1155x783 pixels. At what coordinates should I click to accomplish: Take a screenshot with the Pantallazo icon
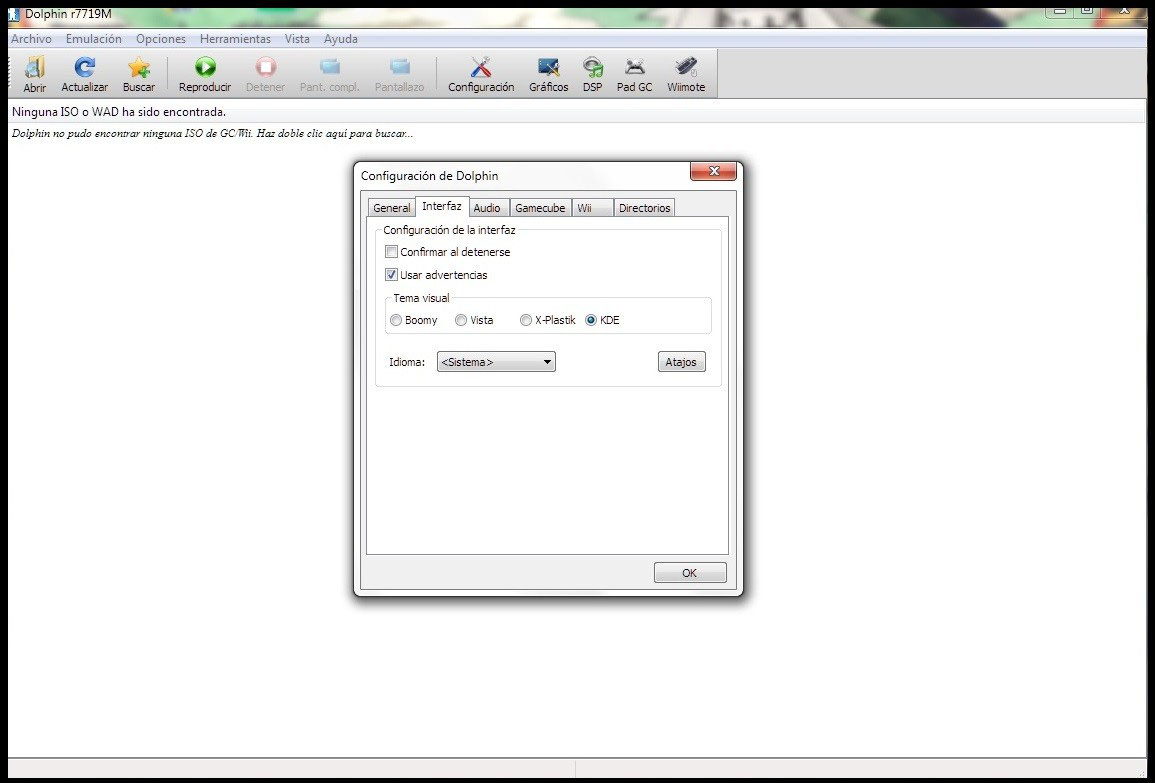pos(399,68)
